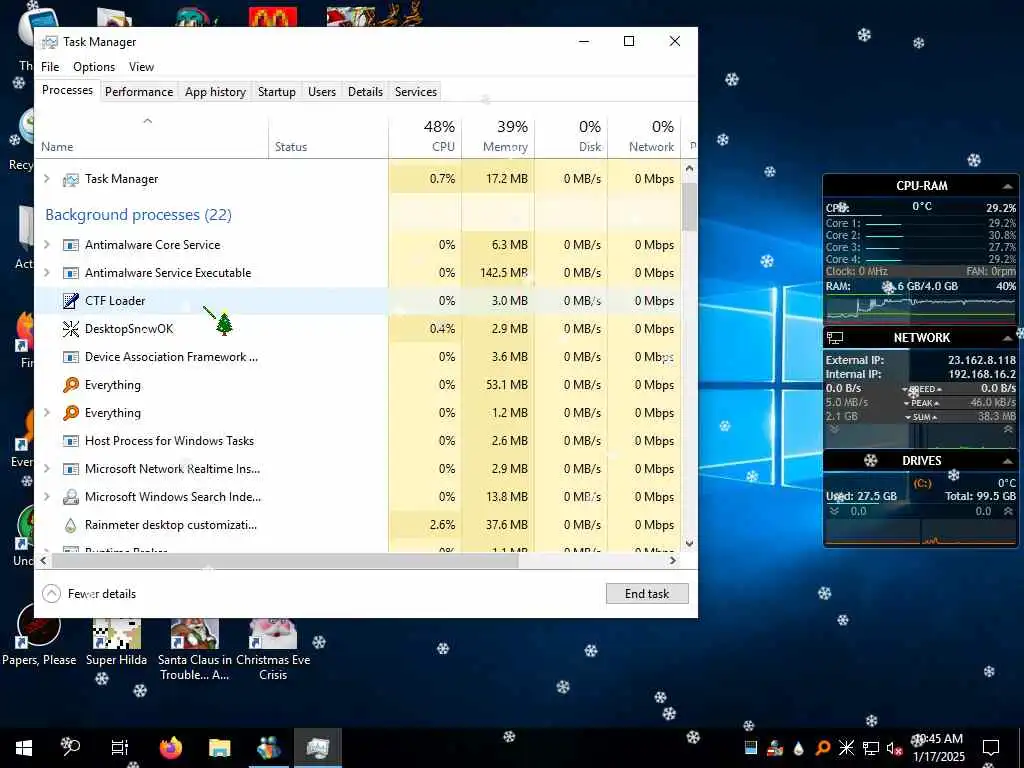Screen dimensions: 1024x768
Task: Click the CTF Loader pen icon
Action: point(71,301)
